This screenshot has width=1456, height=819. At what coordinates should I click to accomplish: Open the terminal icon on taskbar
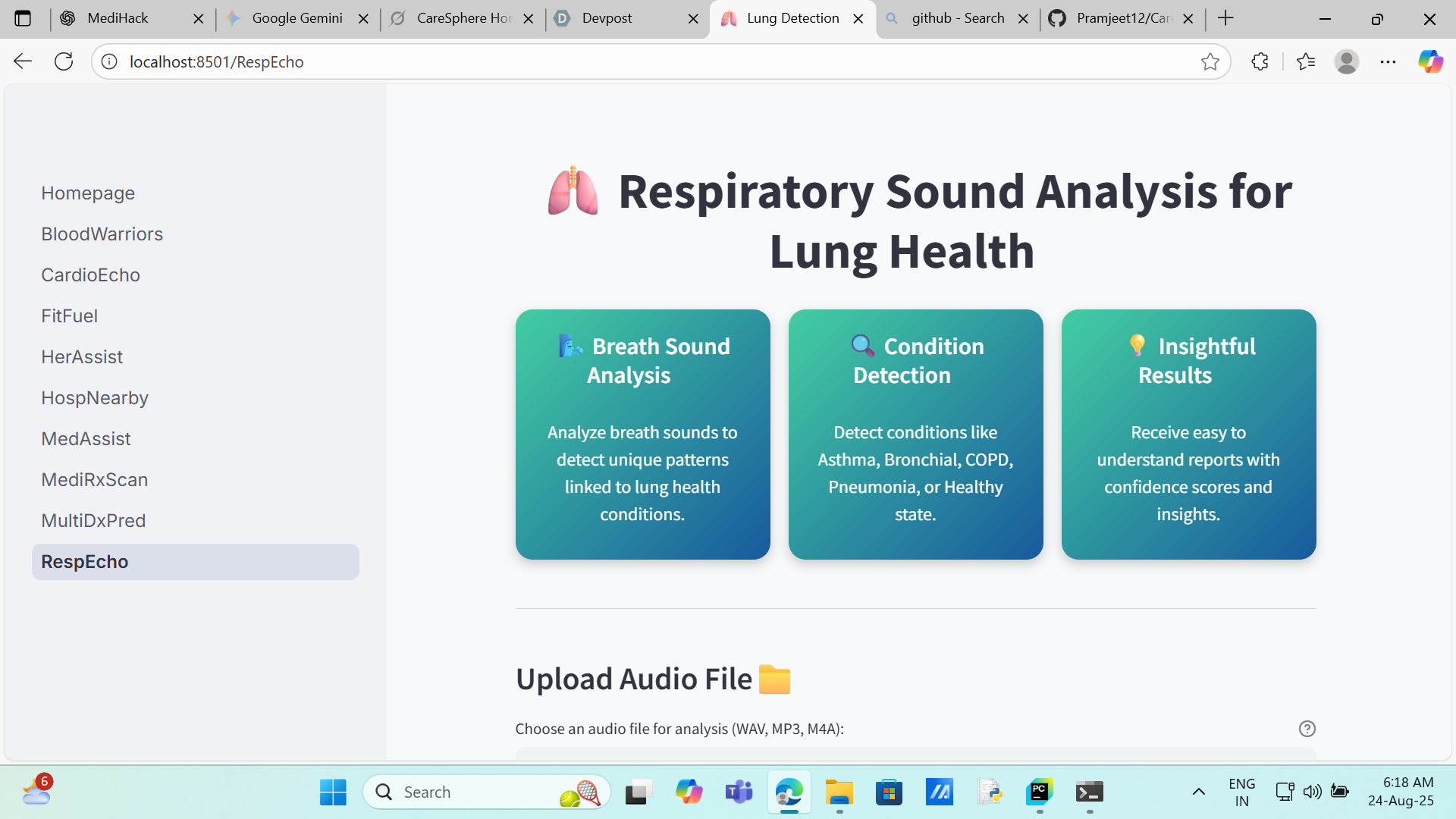pyautogui.click(x=1090, y=792)
